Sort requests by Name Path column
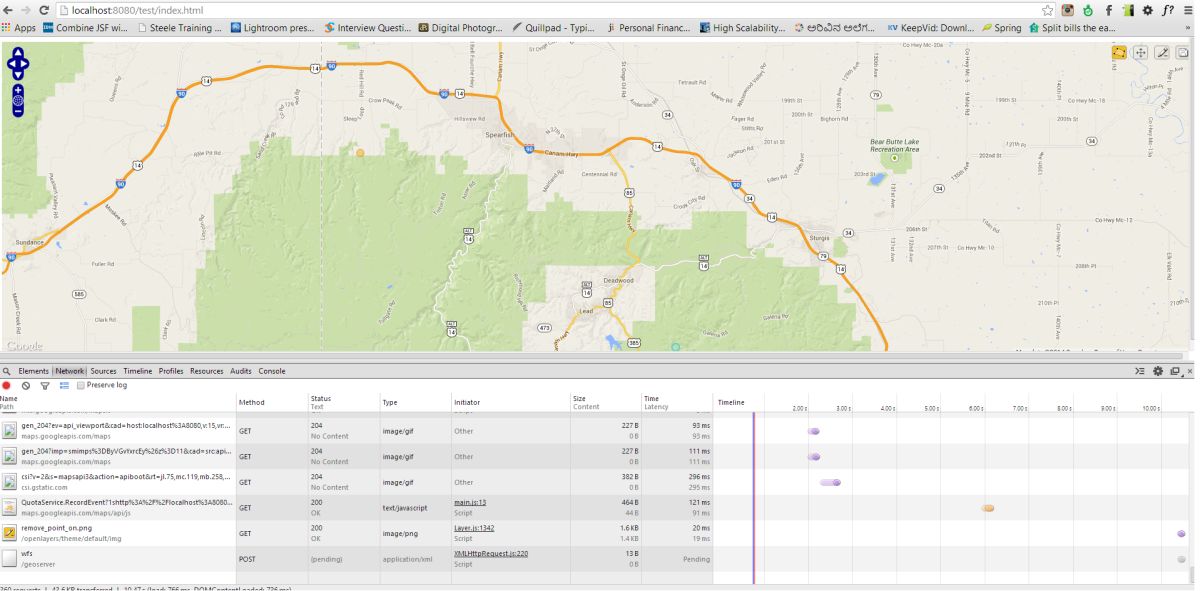This screenshot has width=1200, height=591. pos(117,402)
